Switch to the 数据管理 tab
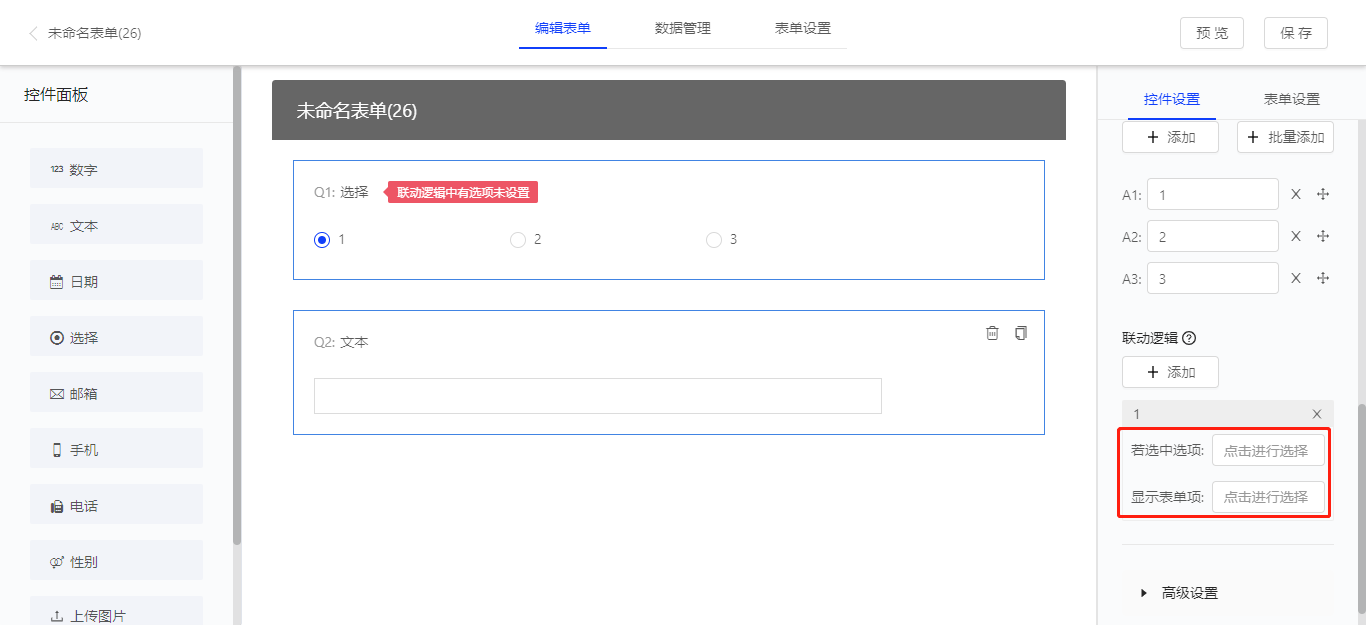1366x625 pixels. click(682, 28)
